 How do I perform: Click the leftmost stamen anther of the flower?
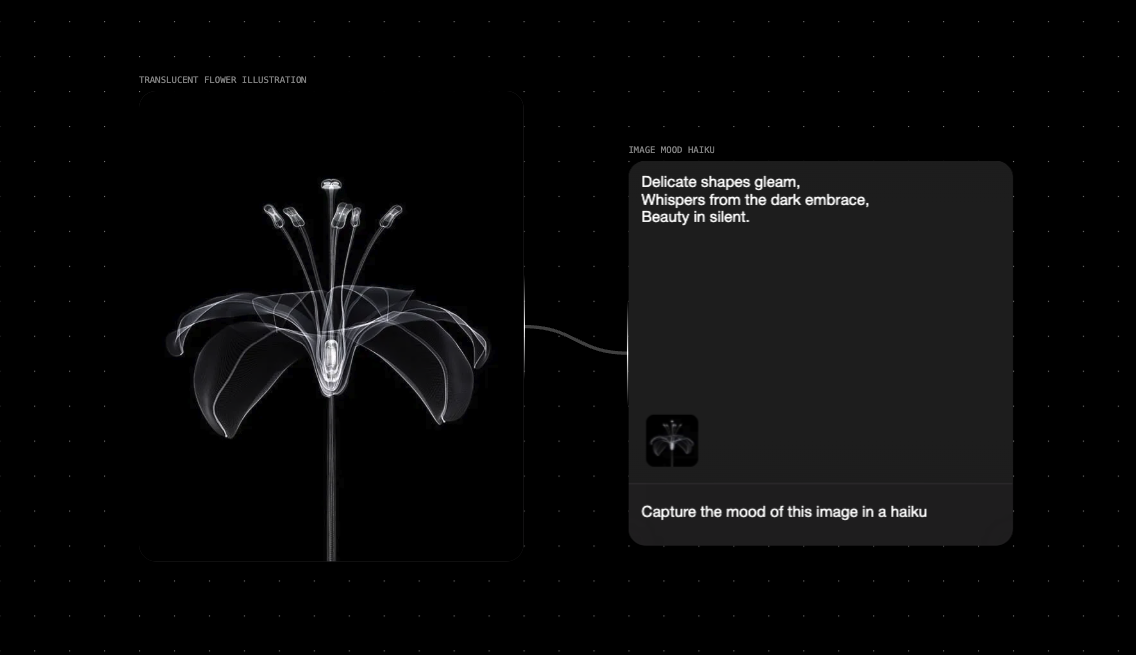(270, 211)
